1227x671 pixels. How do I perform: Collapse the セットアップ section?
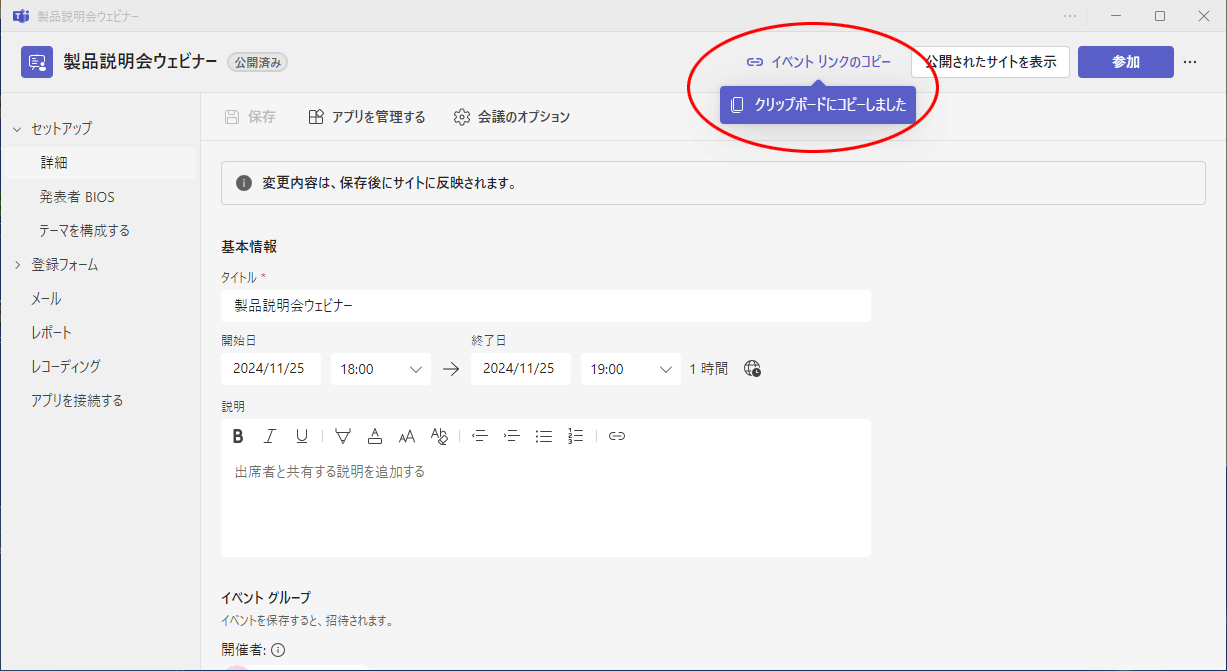[x=17, y=129]
